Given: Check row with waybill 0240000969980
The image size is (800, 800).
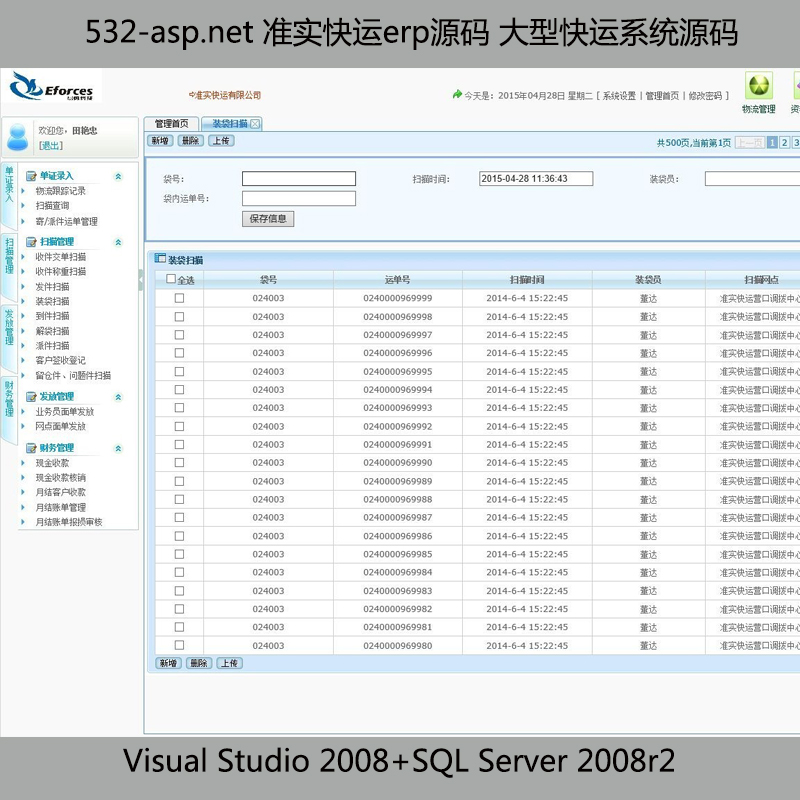Looking at the screenshot, I should coord(179,645).
